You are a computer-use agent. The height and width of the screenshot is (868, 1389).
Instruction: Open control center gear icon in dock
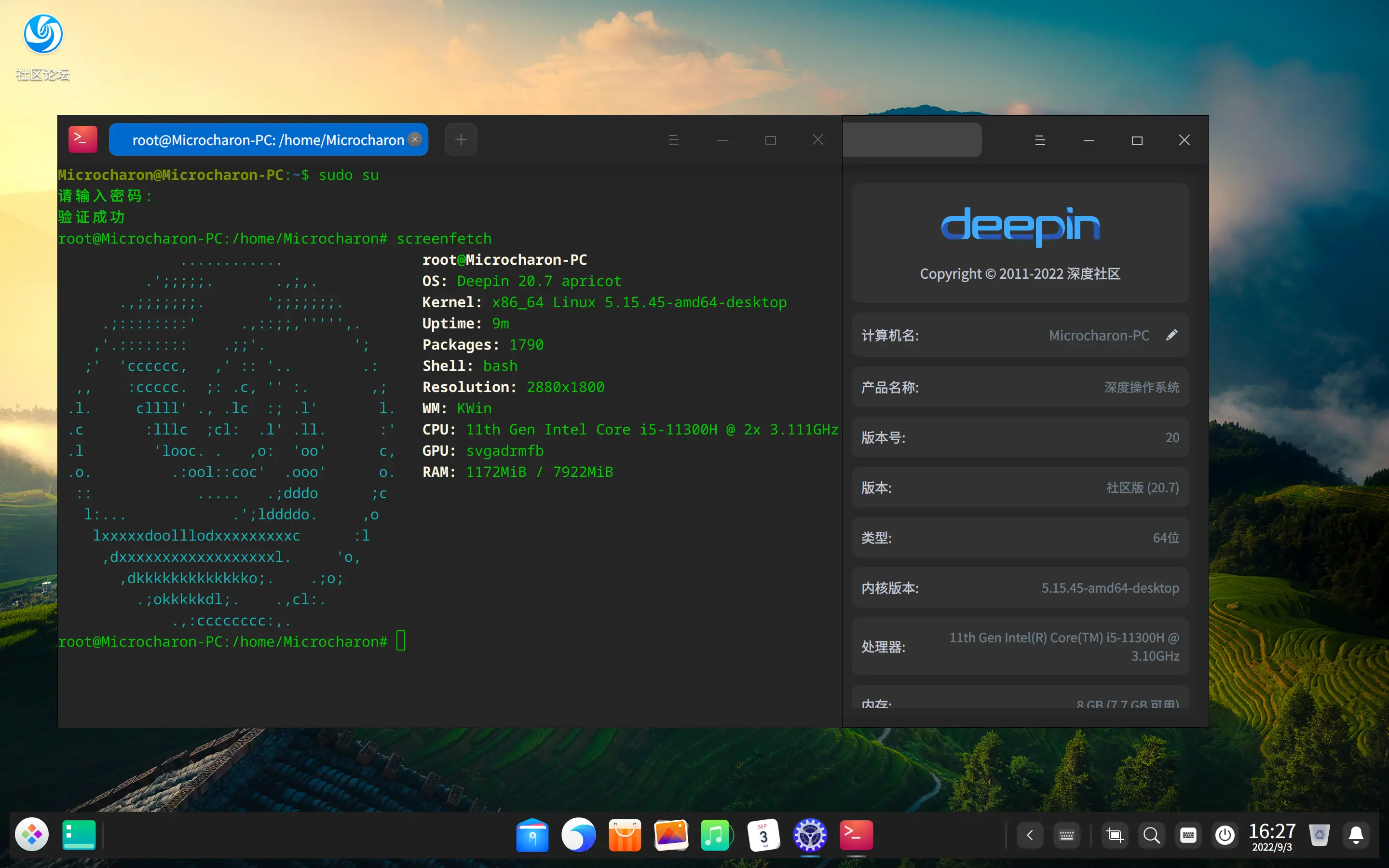pos(810,835)
